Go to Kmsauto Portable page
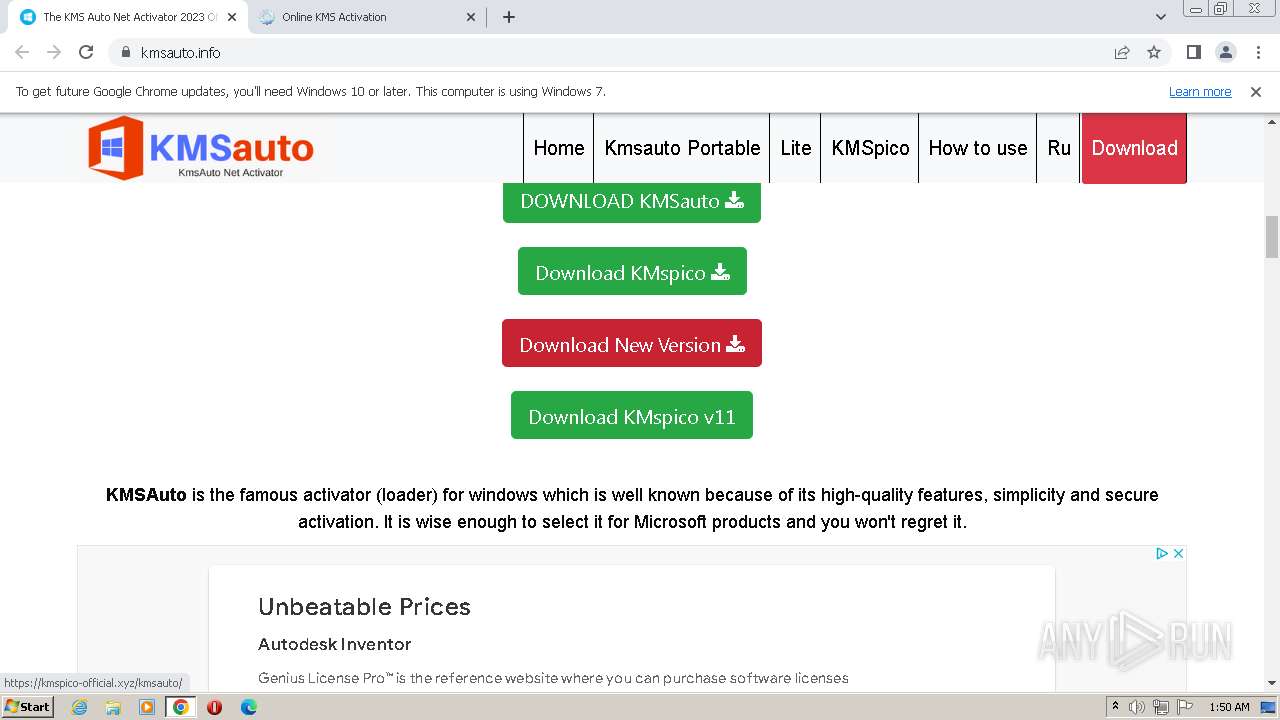 [682, 148]
